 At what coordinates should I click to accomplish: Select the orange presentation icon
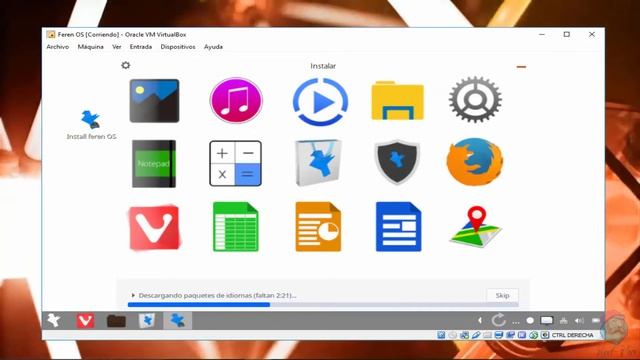318,227
